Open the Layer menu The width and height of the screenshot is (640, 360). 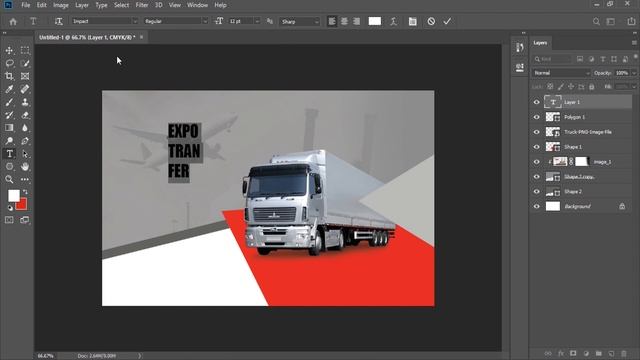pyautogui.click(x=82, y=5)
